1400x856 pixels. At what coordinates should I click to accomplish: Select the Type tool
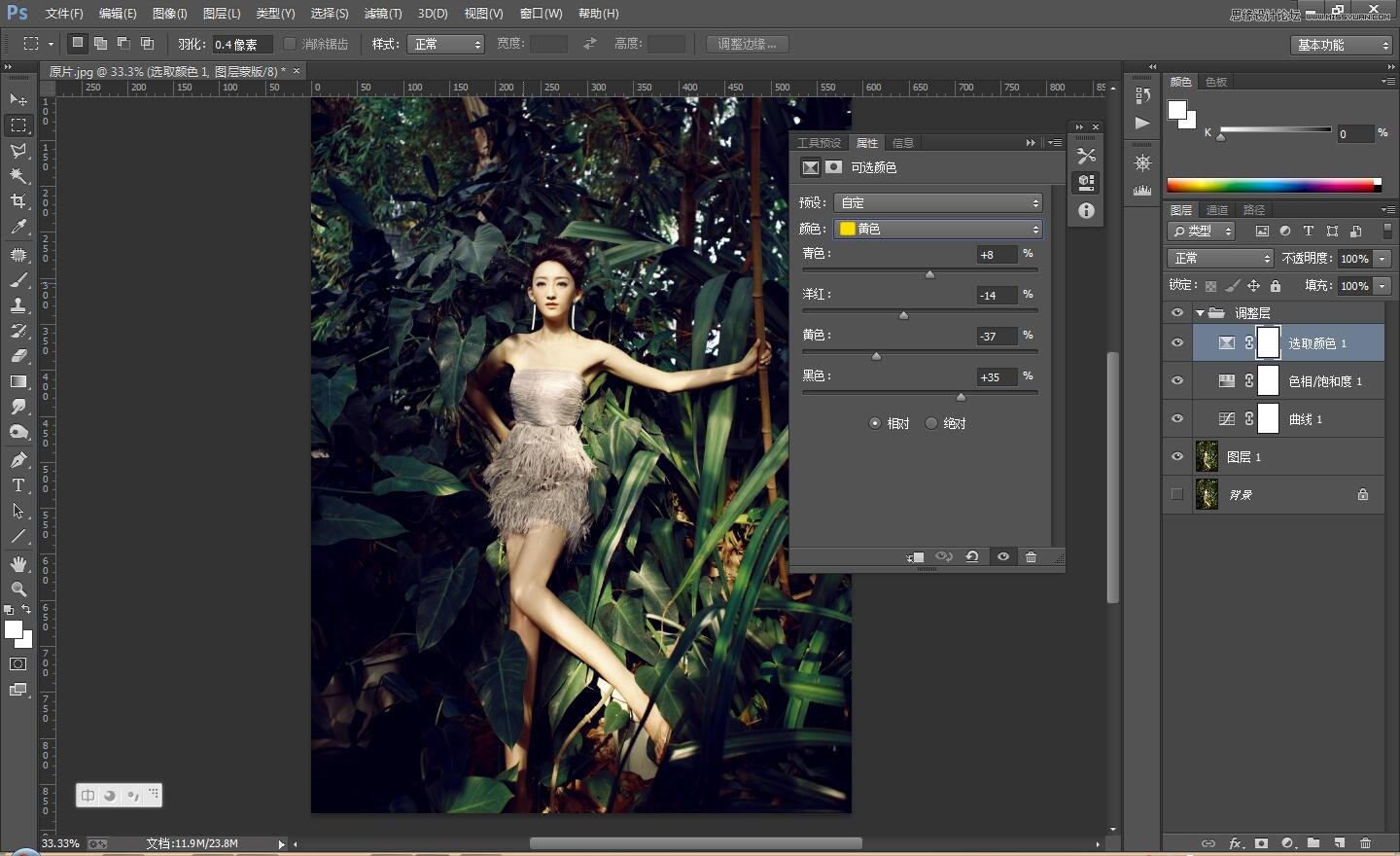17,485
